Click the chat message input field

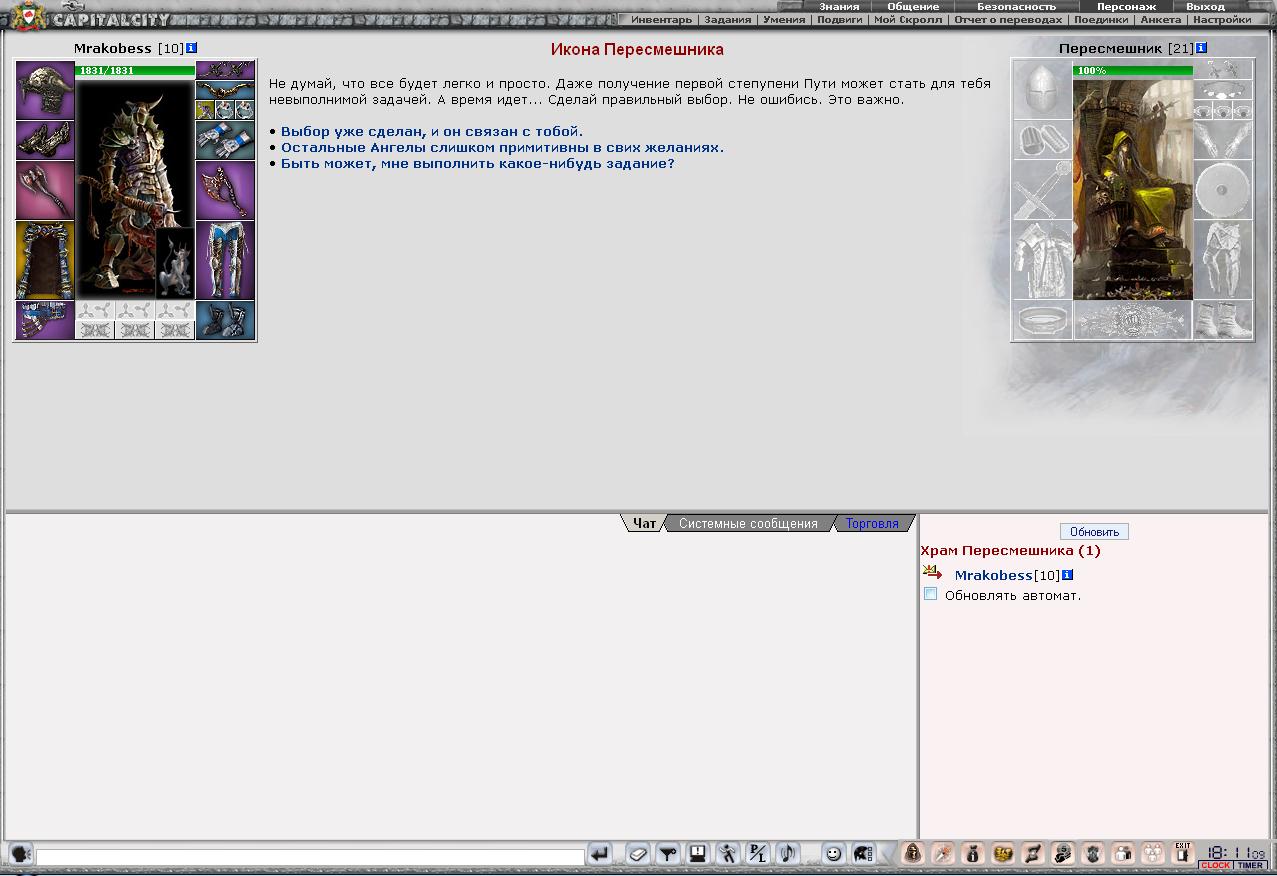310,857
